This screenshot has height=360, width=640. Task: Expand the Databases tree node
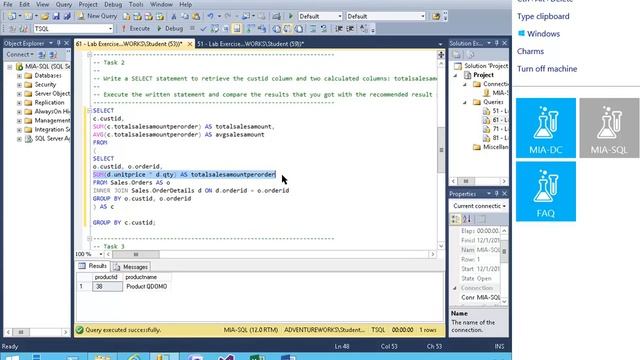point(19,76)
